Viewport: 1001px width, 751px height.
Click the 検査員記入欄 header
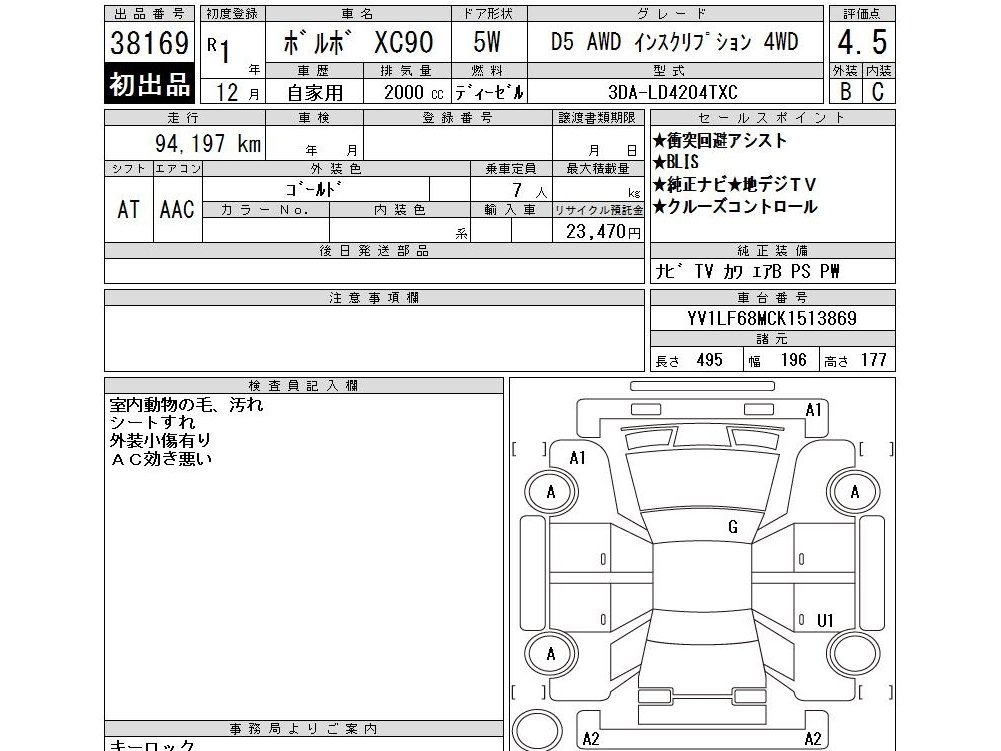click(x=304, y=386)
